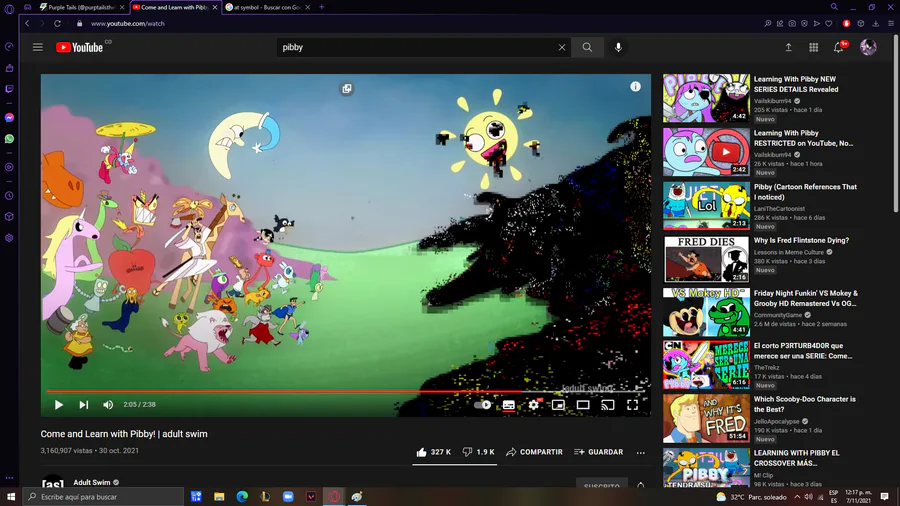
Task: Open WhatsApp in Opera sidebar
Action: (9, 139)
